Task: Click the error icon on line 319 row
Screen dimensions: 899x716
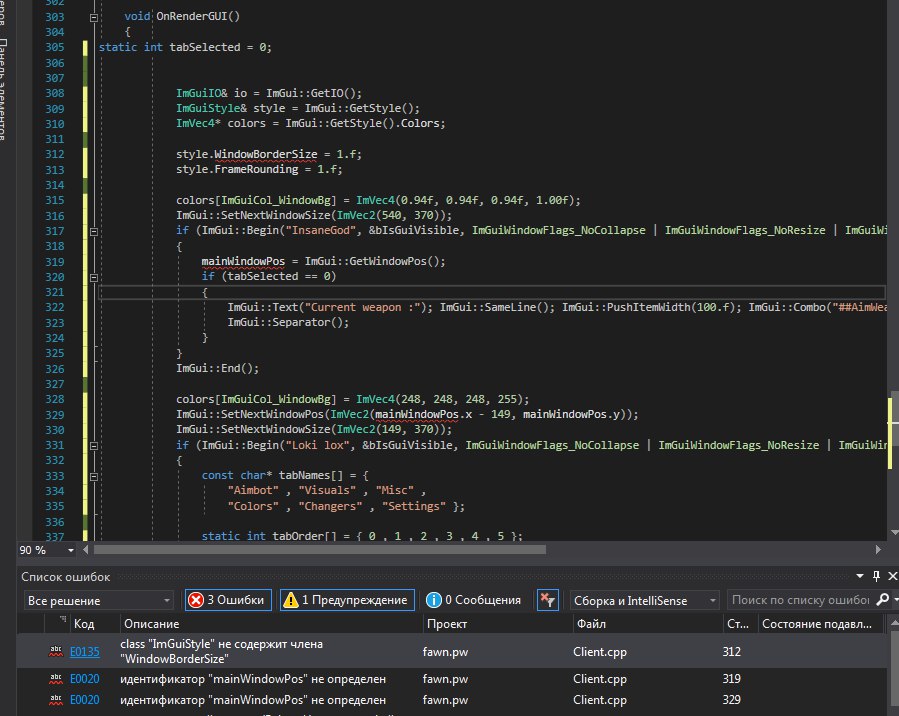Action: point(55,681)
